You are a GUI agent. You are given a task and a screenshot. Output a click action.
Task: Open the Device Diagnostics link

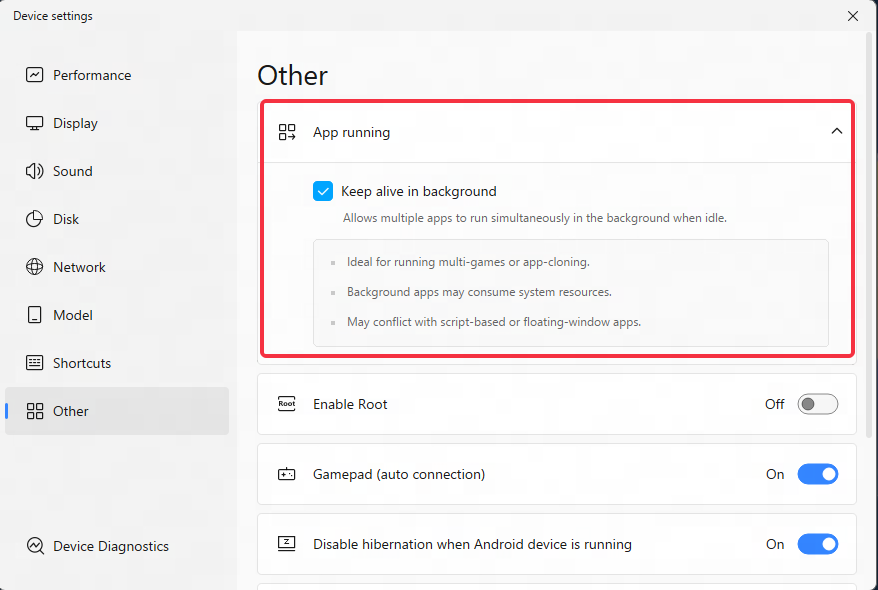(97, 546)
